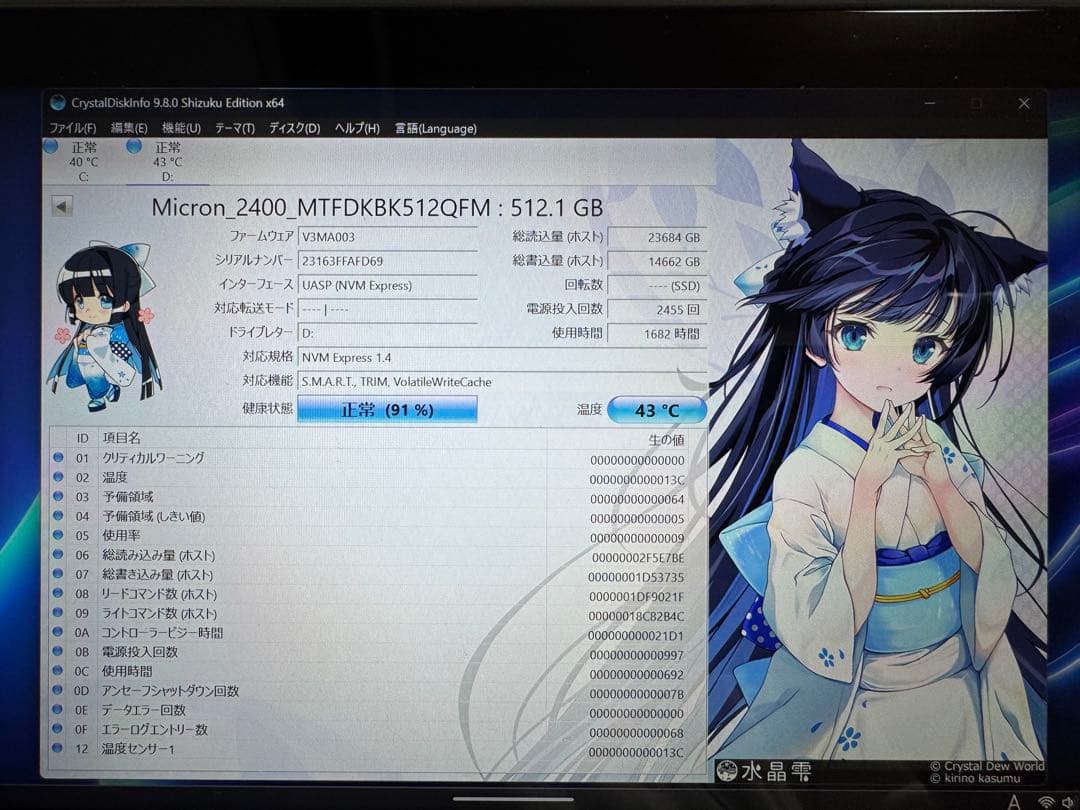
Task: Click raw value 00000001D53735
Action: click(636, 577)
